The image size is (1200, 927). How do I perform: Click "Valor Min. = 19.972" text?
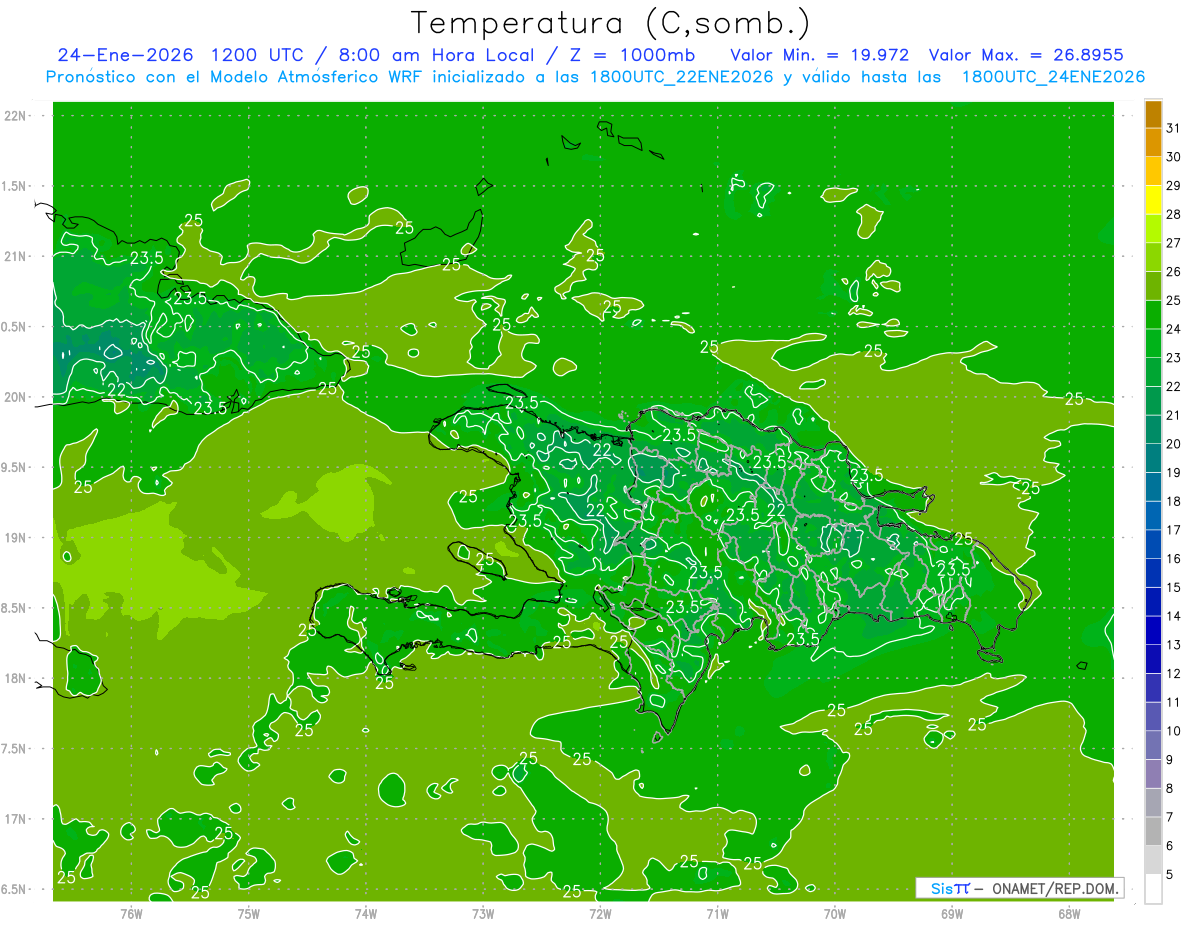pos(820,55)
